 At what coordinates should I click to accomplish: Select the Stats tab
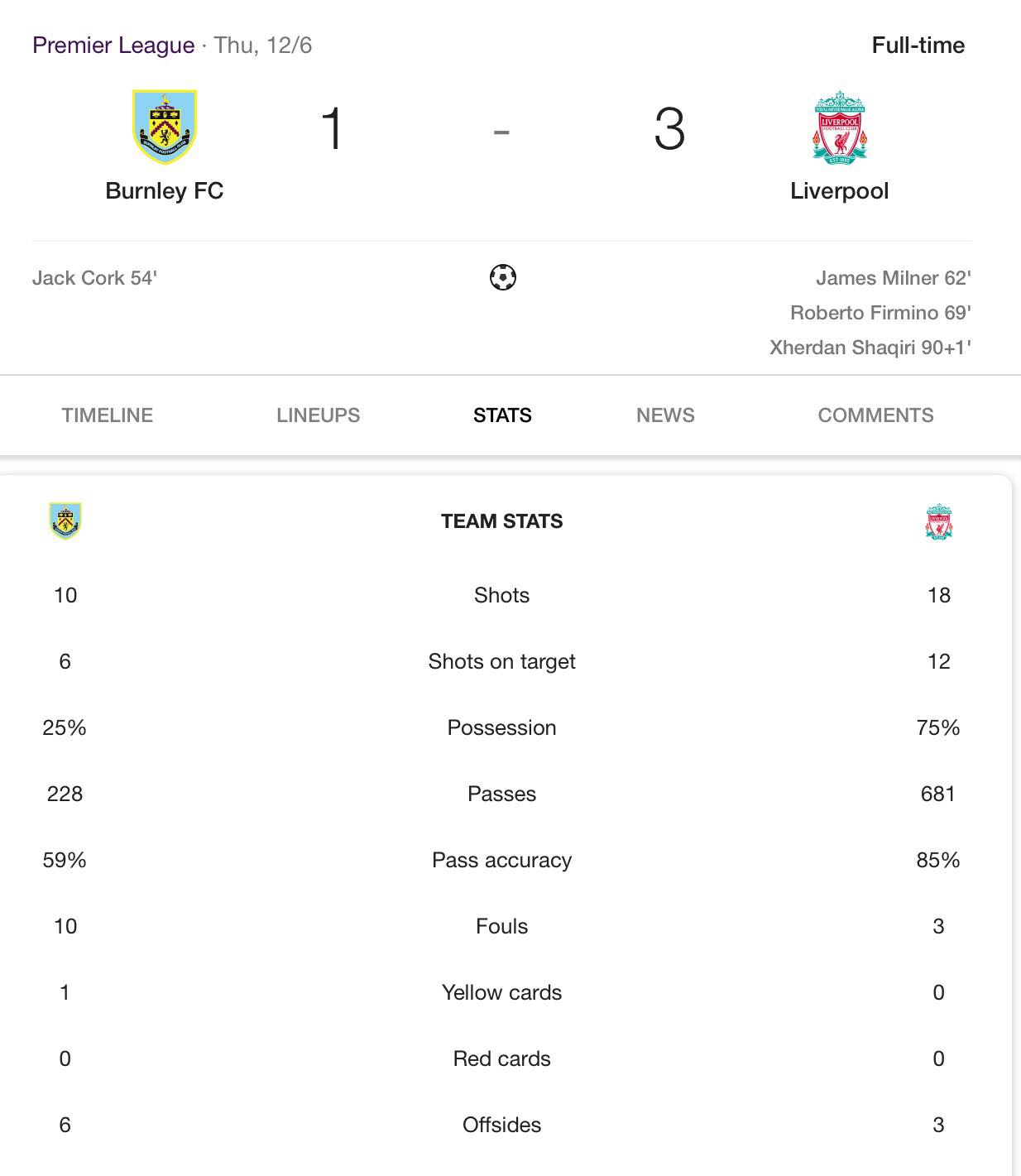502,415
